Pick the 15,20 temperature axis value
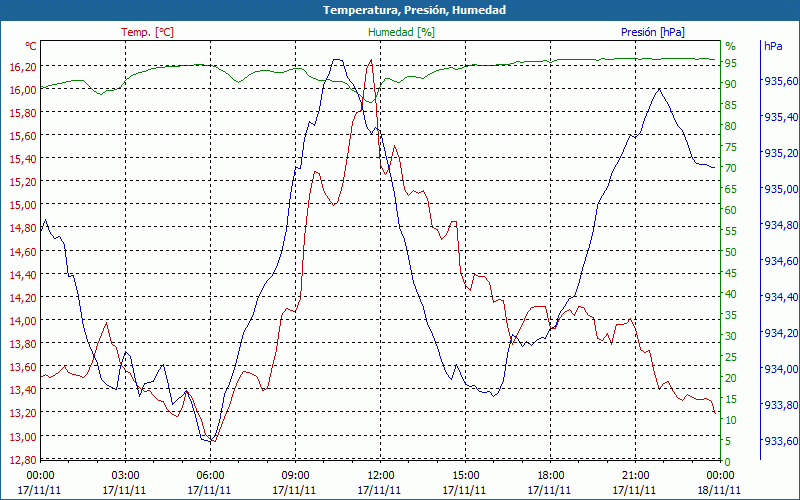 [23, 182]
